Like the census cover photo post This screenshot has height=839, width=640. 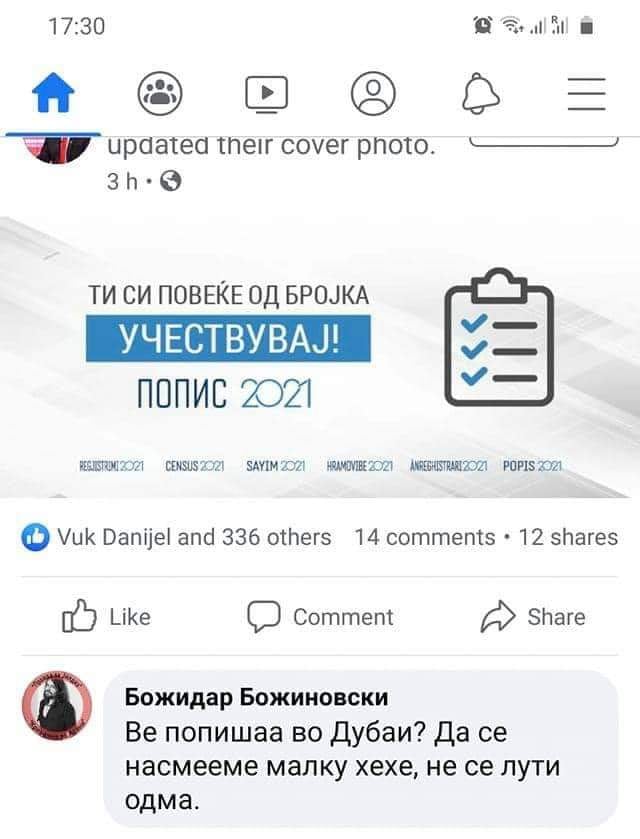tap(106, 616)
